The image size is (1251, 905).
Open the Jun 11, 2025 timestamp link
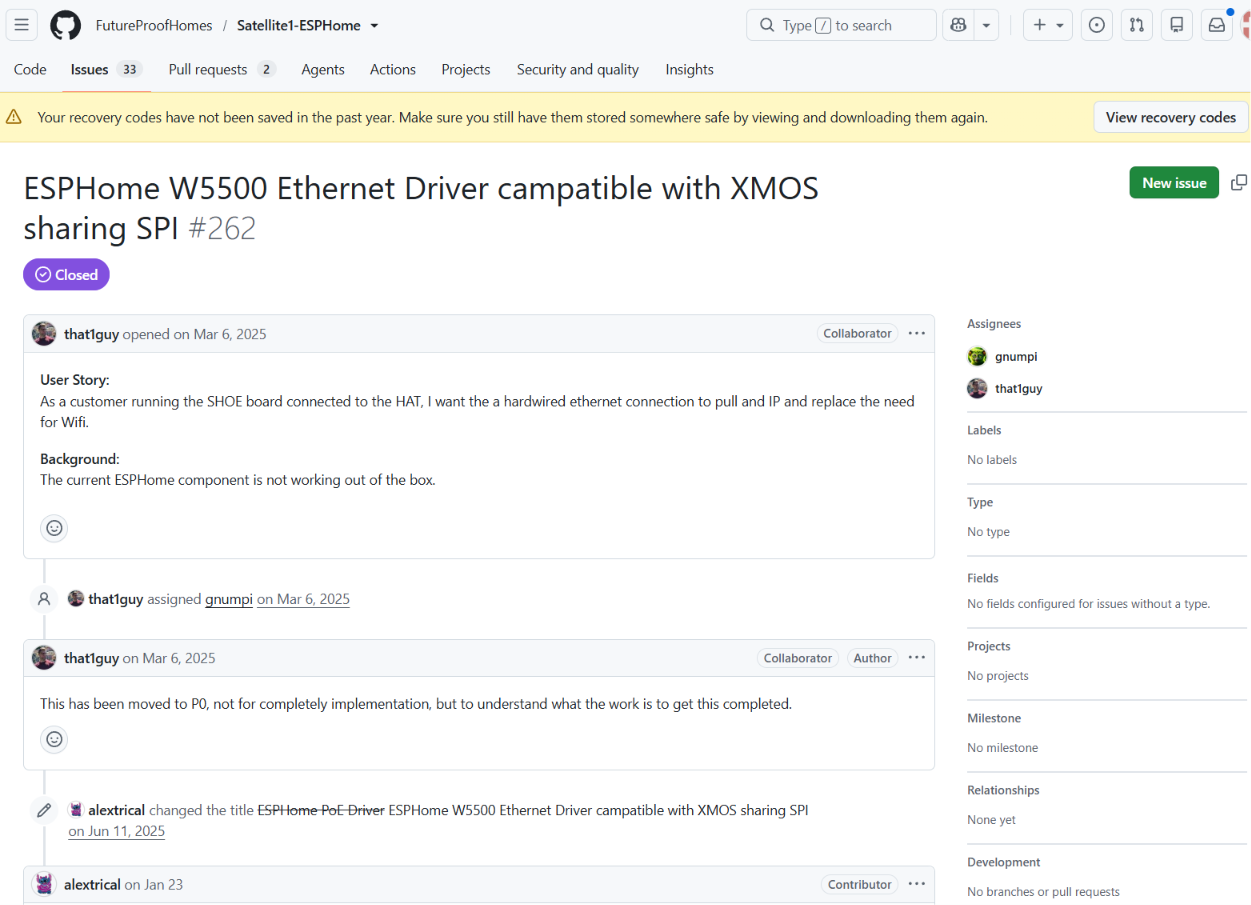116,831
